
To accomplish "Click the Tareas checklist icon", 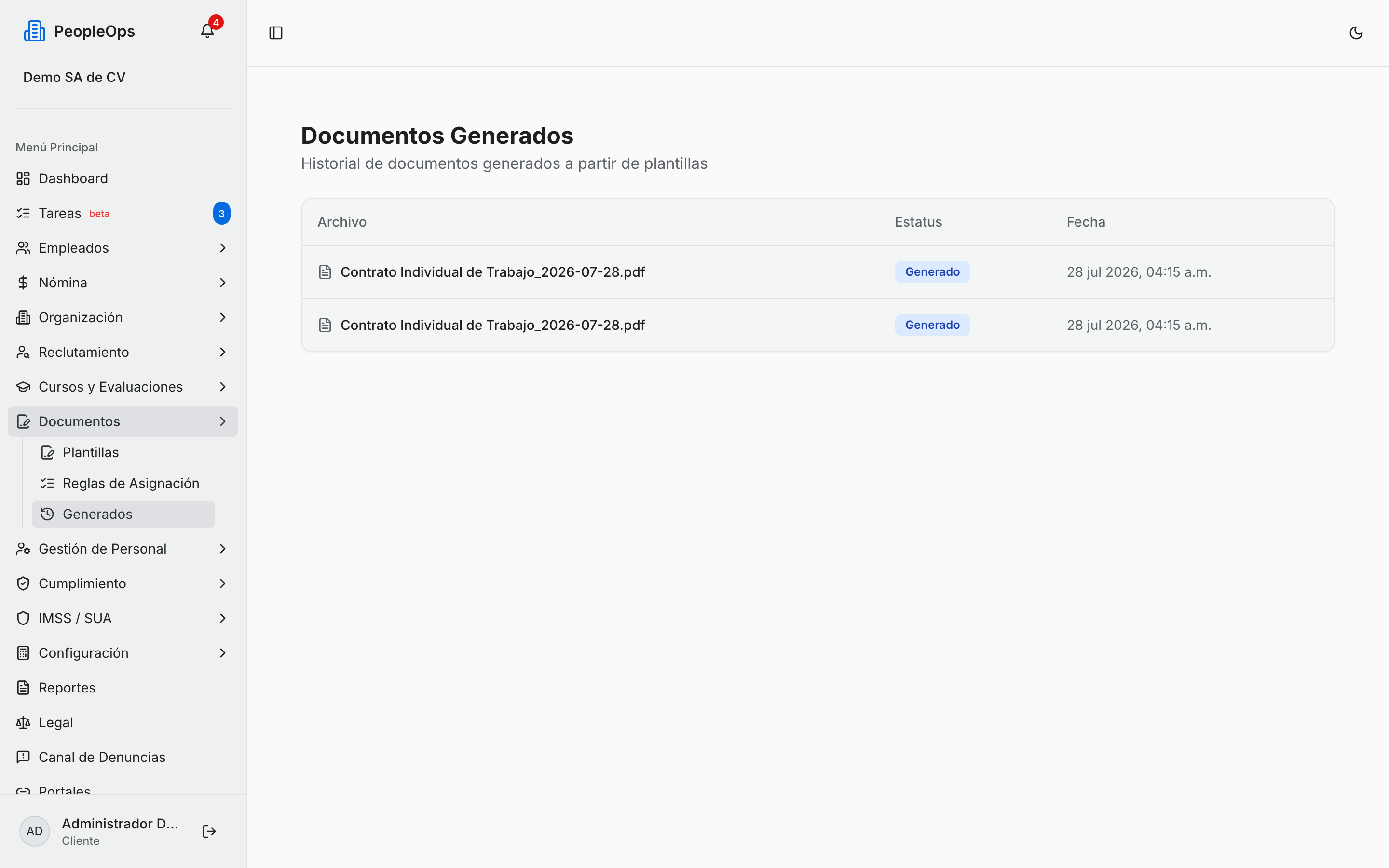I will point(23,214).
